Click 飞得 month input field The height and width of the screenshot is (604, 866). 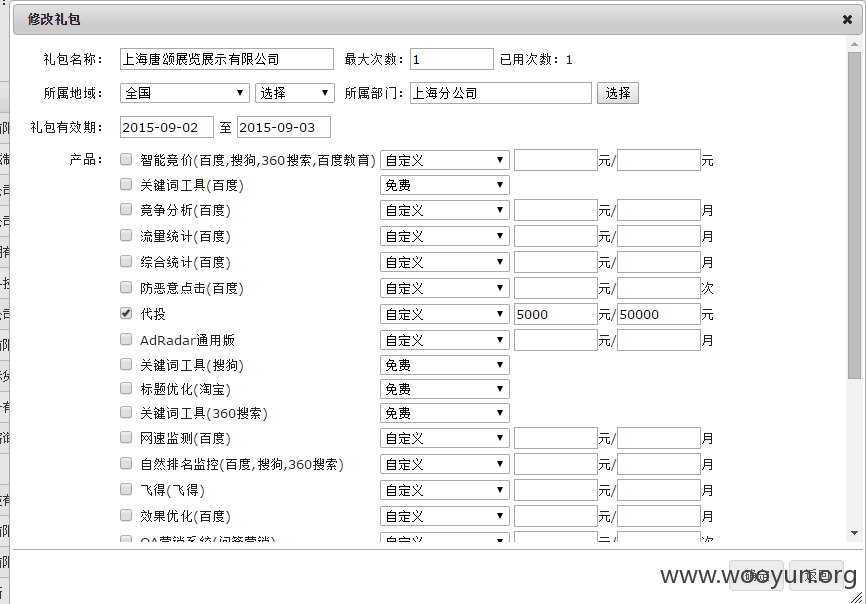point(658,490)
